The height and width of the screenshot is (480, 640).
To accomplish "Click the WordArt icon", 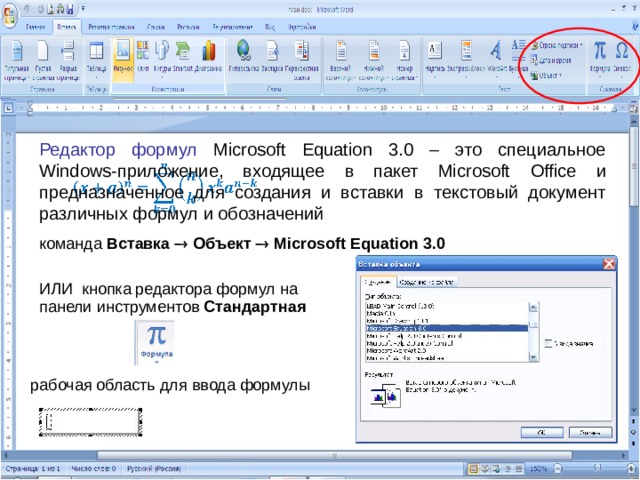I will [x=496, y=58].
